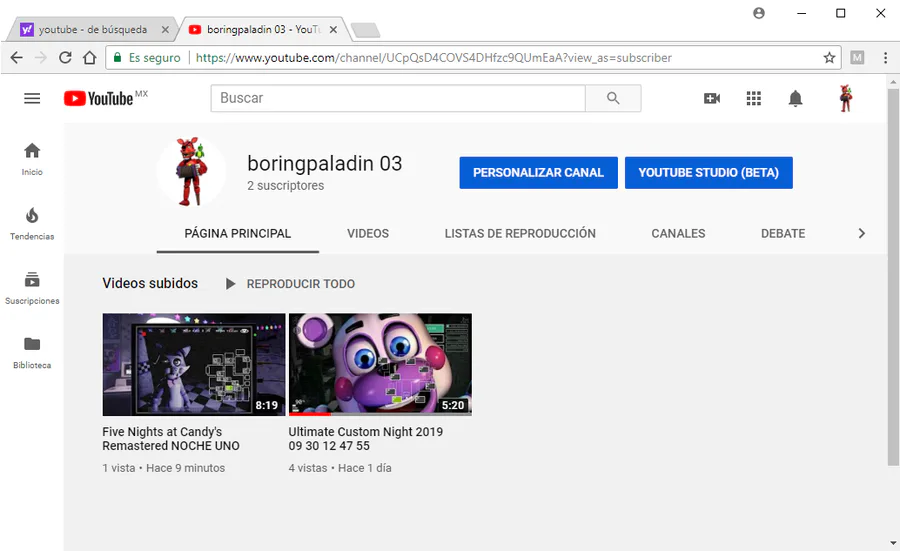Click the browser home icon
The width and height of the screenshot is (900, 551).
pos(90,57)
